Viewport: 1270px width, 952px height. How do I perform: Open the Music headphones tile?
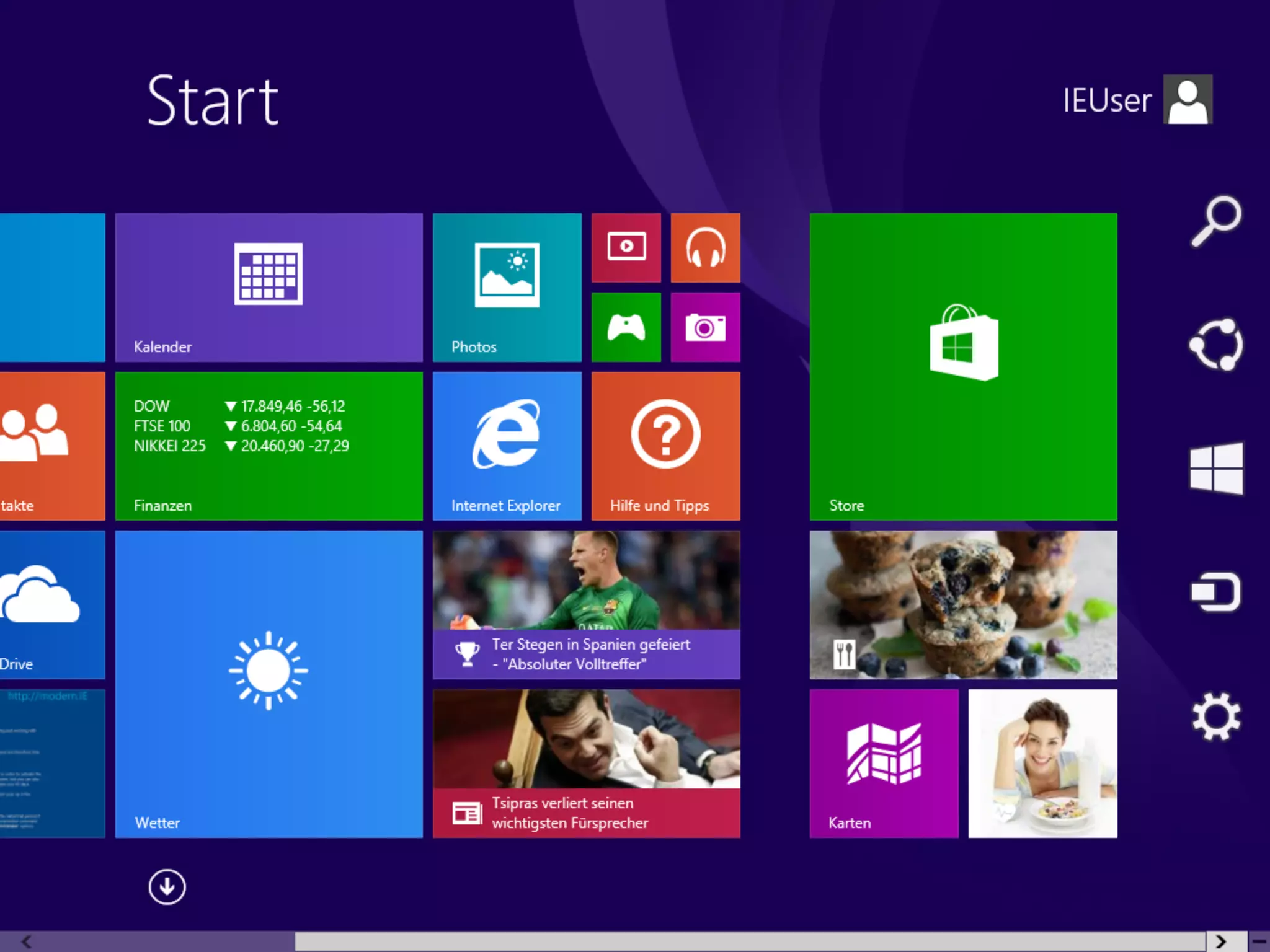[x=705, y=247]
